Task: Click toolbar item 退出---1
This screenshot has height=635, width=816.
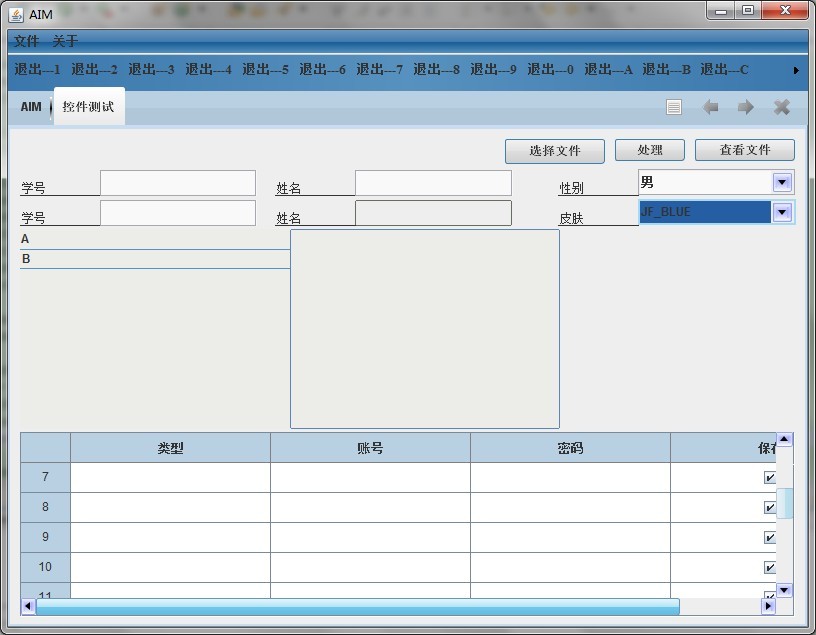Action: (x=37, y=69)
